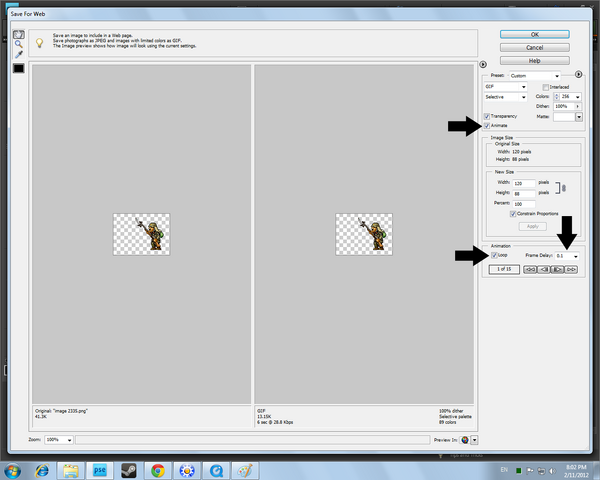This screenshot has width=600, height=480.
Task: Click the Original "image 2335.png" info text
Action: click(61, 411)
